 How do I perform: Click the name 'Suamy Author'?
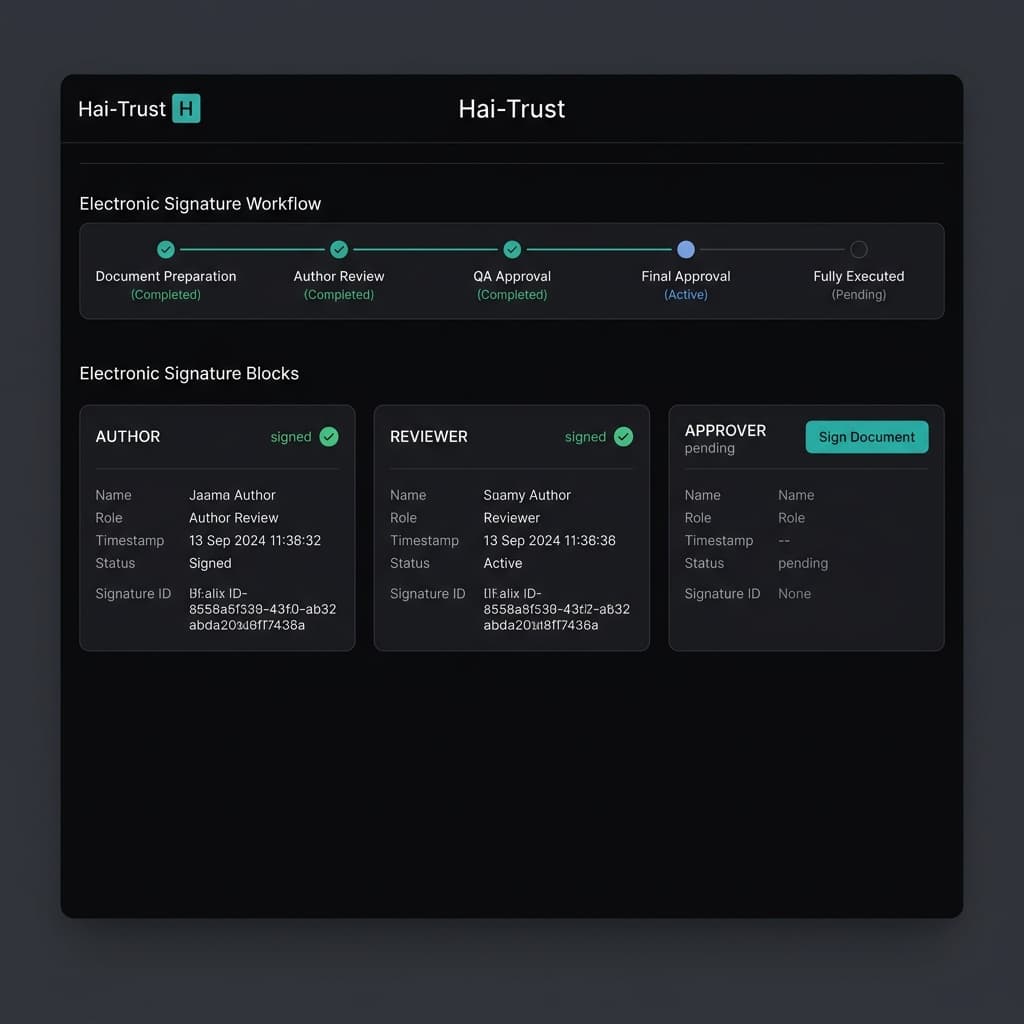click(x=527, y=495)
